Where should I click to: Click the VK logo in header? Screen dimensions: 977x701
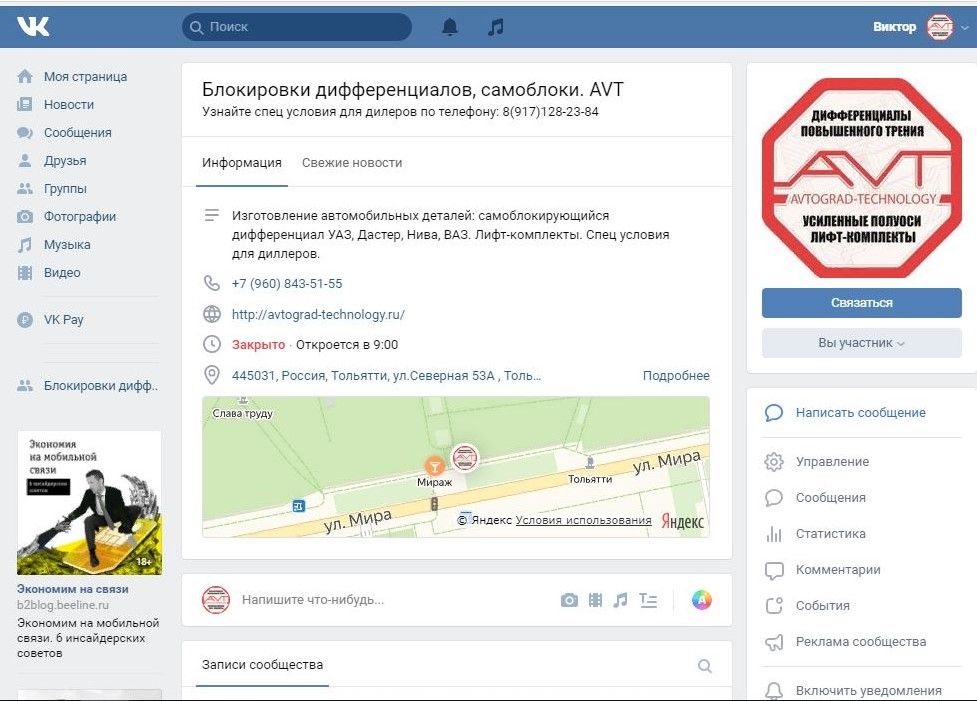(x=33, y=27)
